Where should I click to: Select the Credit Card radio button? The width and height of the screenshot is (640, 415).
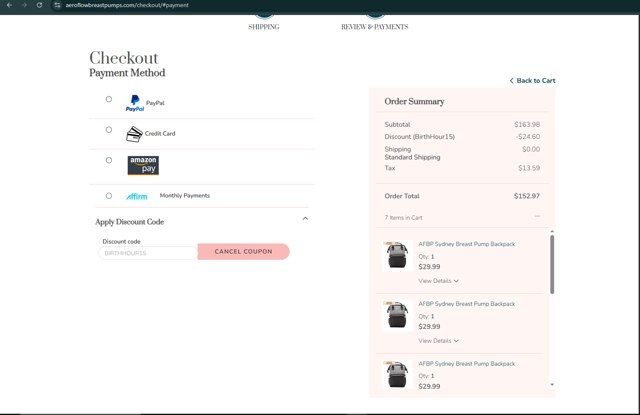point(109,129)
